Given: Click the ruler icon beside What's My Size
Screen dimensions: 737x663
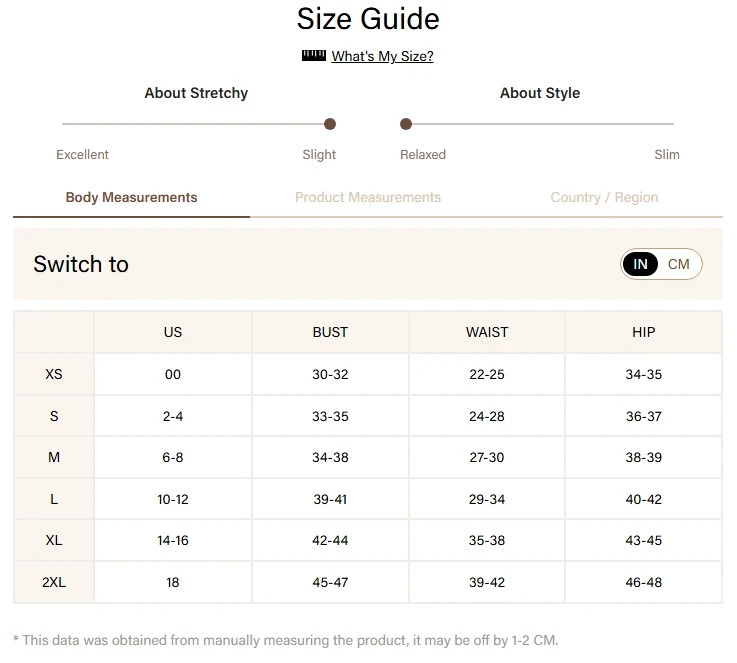Looking at the screenshot, I should tap(314, 55).
